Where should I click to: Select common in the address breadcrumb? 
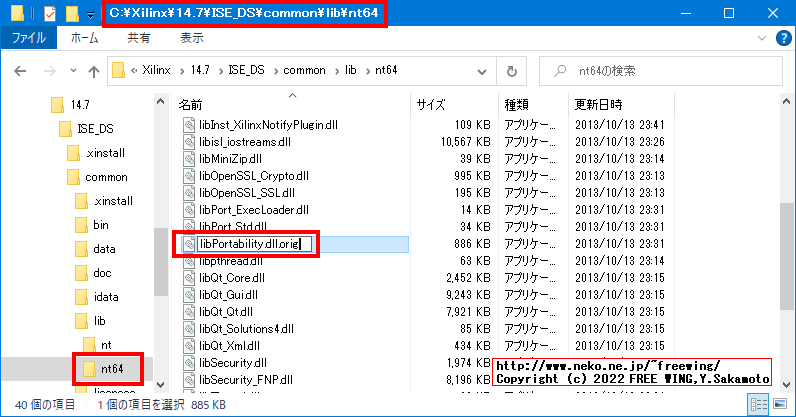coord(304,70)
